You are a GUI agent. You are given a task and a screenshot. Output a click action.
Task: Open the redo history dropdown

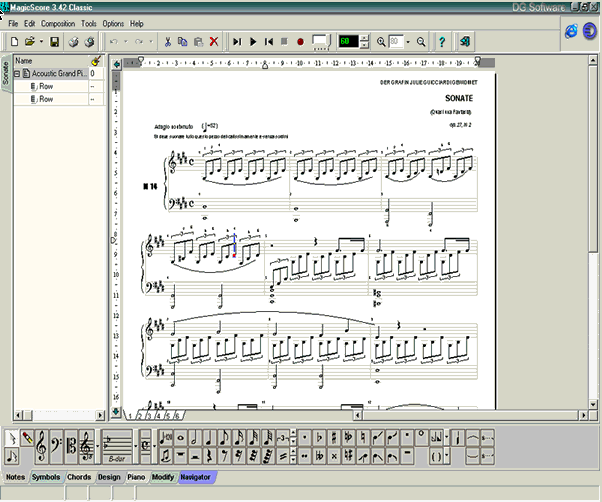pyautogui.click(x=151, y=41)
